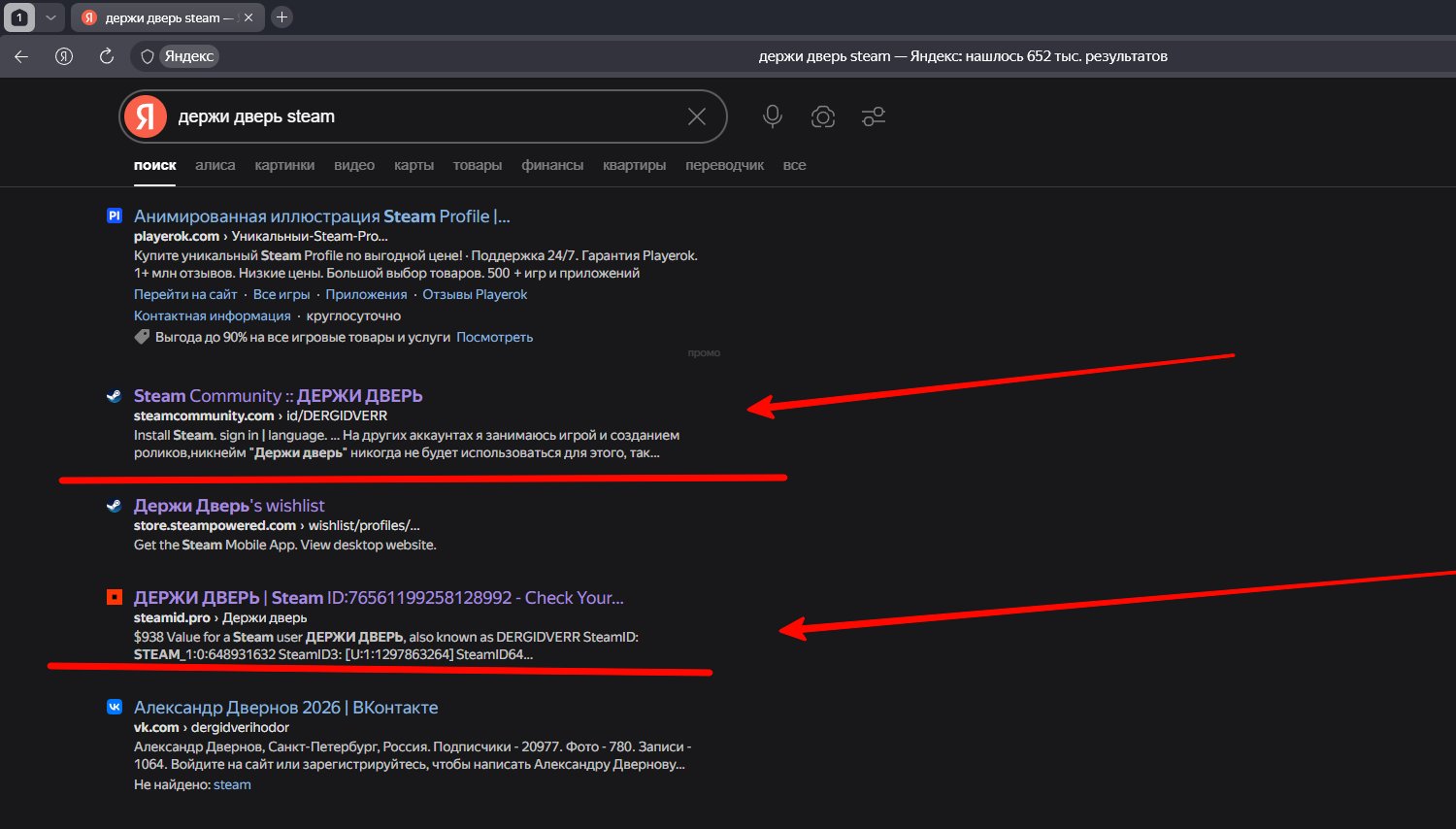Go to the 'товары' tab
Image resolution: width=1456 pixels, height=829 pixels.
click(478, 165)
